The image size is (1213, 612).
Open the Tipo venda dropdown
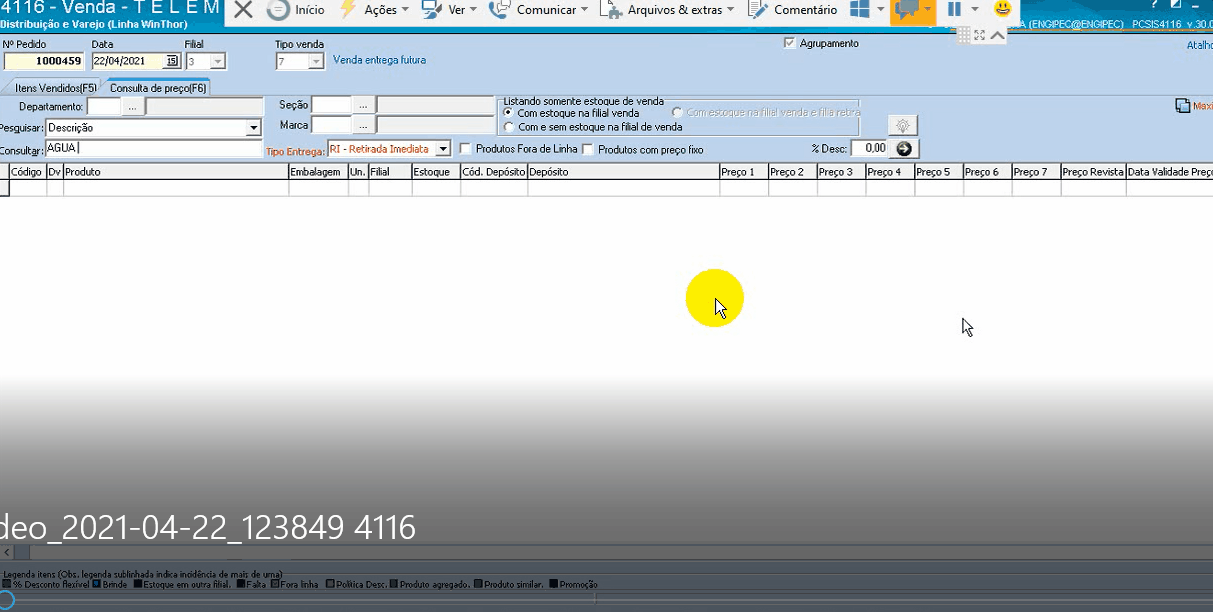click(316, 62)
